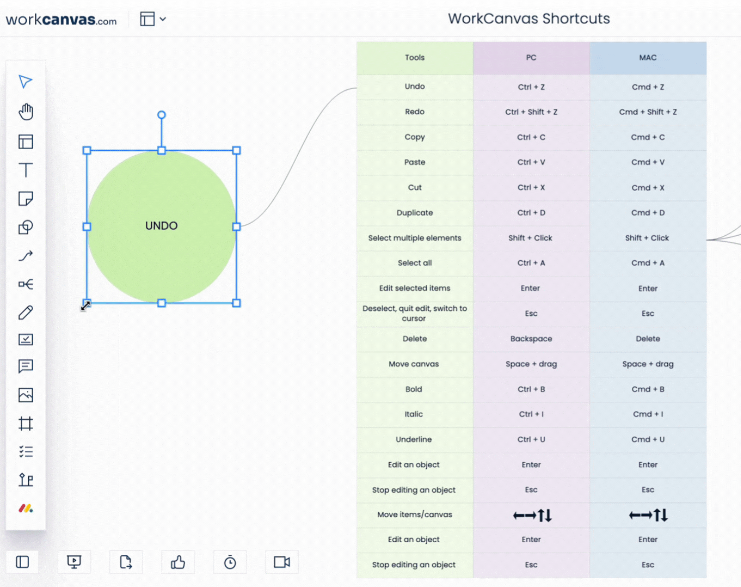The image size is (741, 587).
Task: Select the MAC Delete cell
Action: pyautogui.click(x=648, y=338)
